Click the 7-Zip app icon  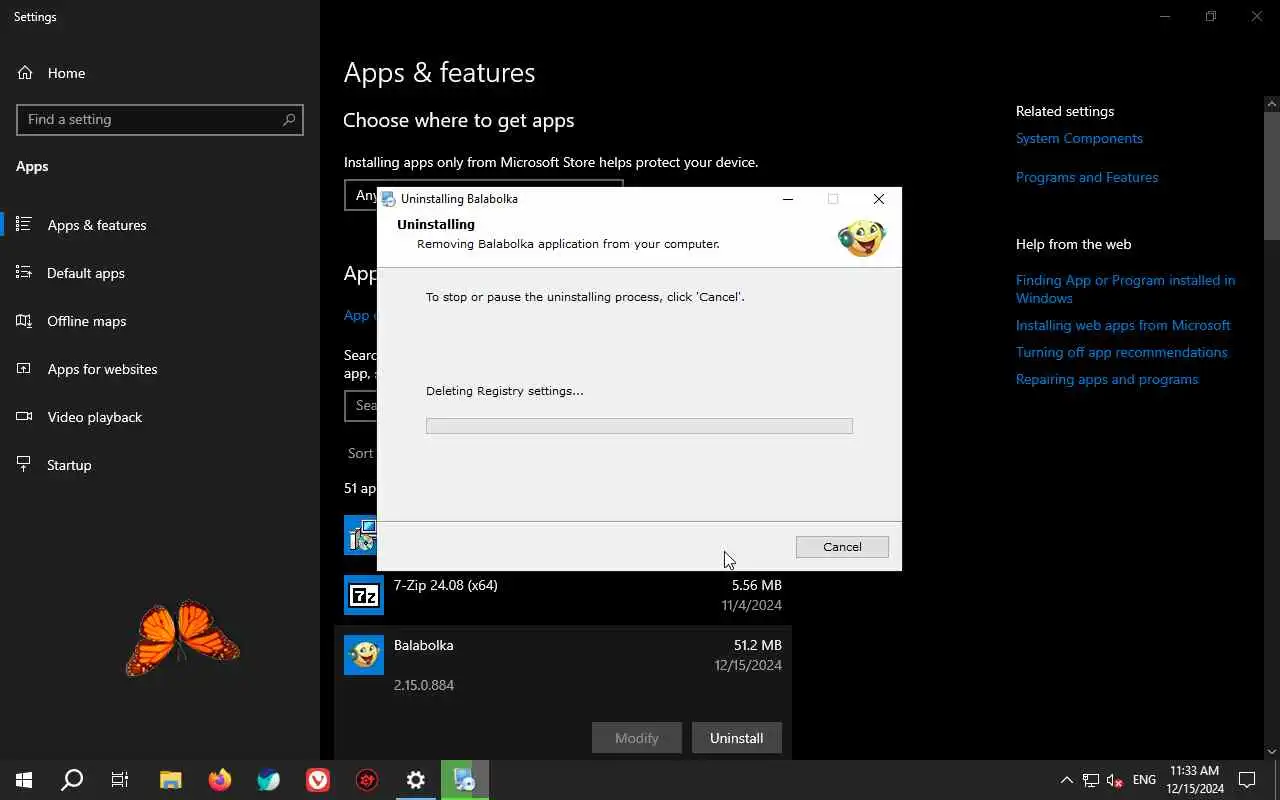(x=364, y=595)
